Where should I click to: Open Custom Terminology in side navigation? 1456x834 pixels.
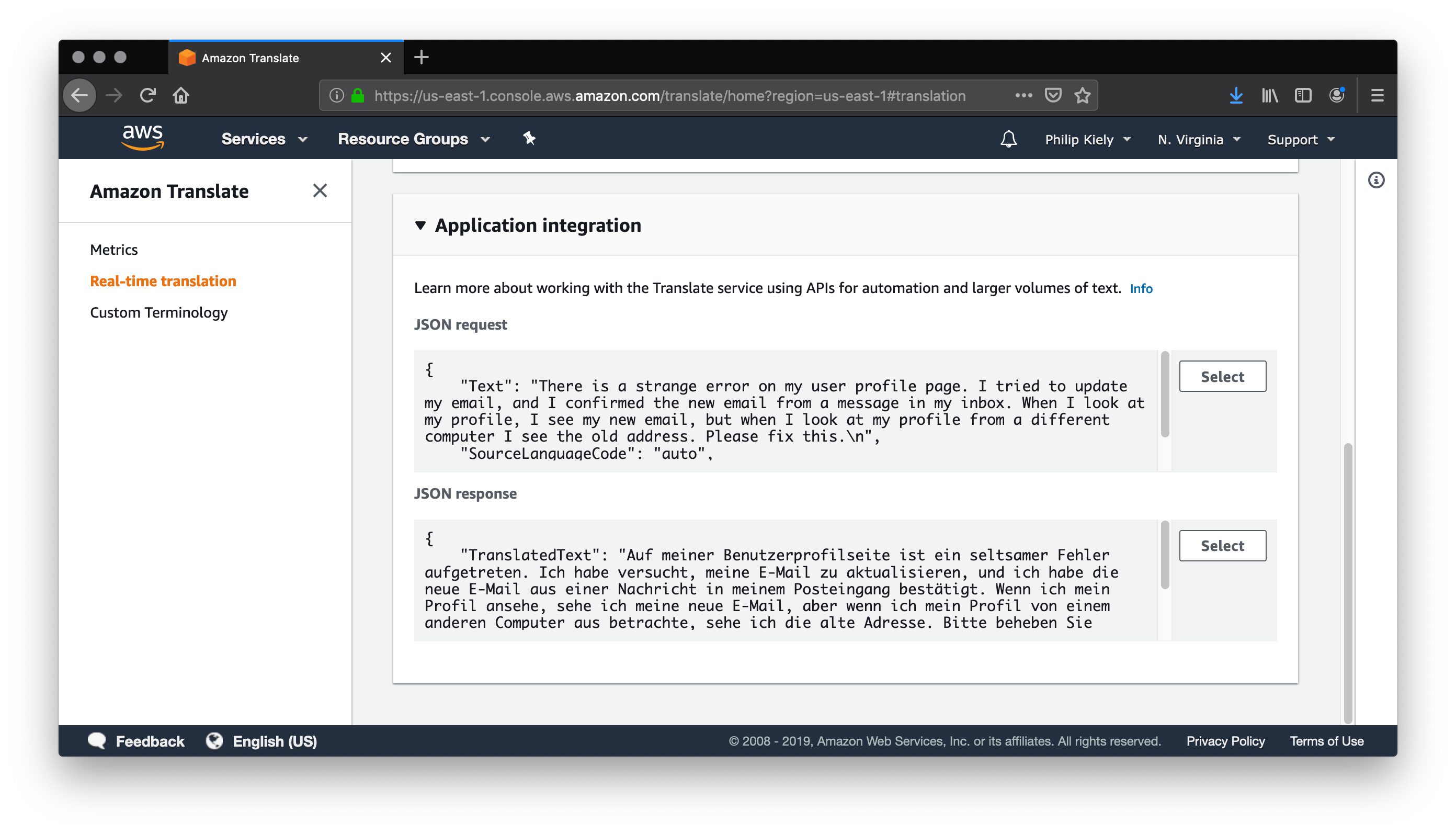158,313
